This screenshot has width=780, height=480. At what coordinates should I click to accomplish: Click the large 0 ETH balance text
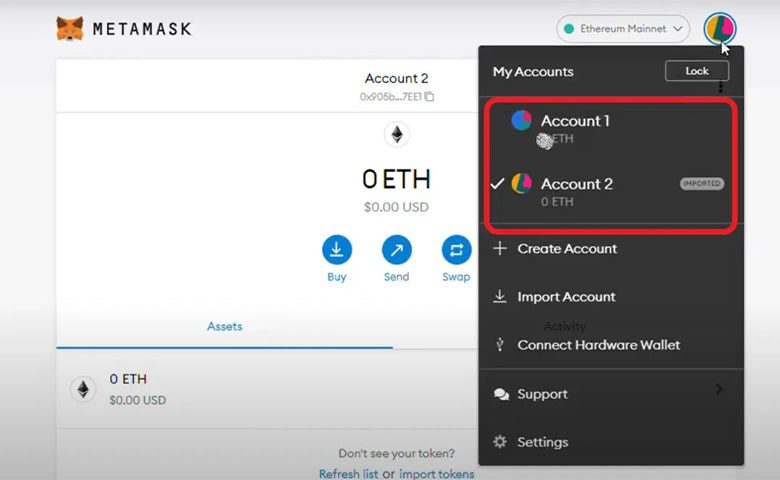(396, 179)
